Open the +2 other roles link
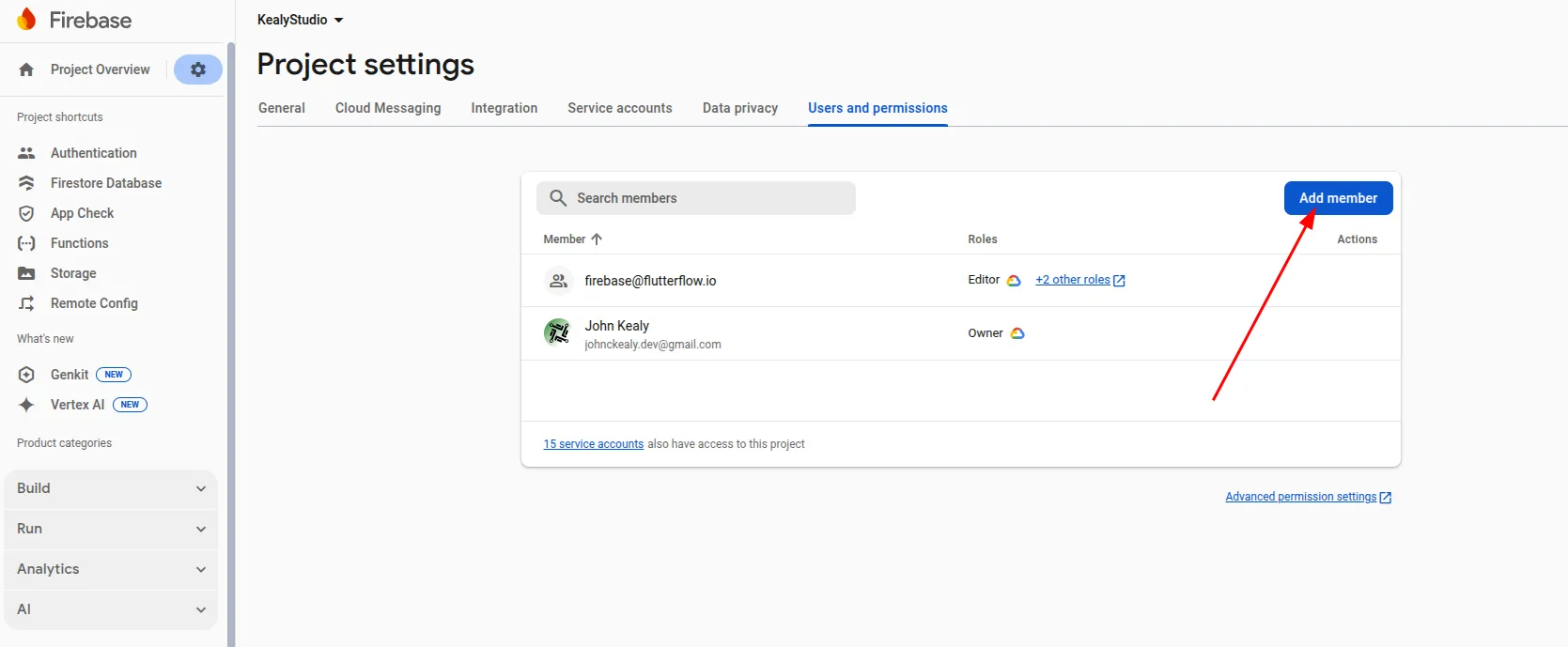Screen dimensions: 1568x647 (x=1073, y=280)
